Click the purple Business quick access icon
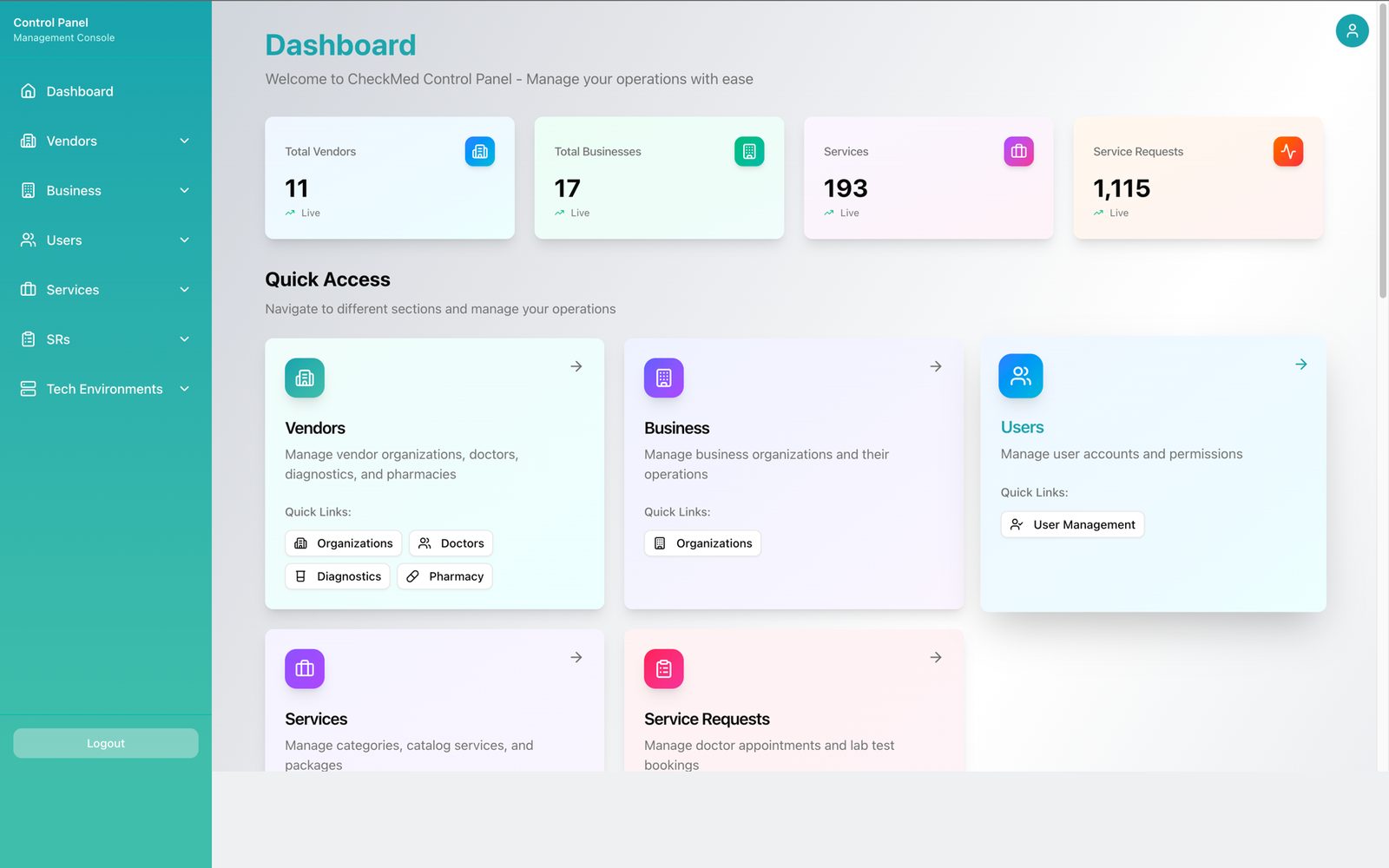Screen dimensions: 1389x868 pos(664,378)
